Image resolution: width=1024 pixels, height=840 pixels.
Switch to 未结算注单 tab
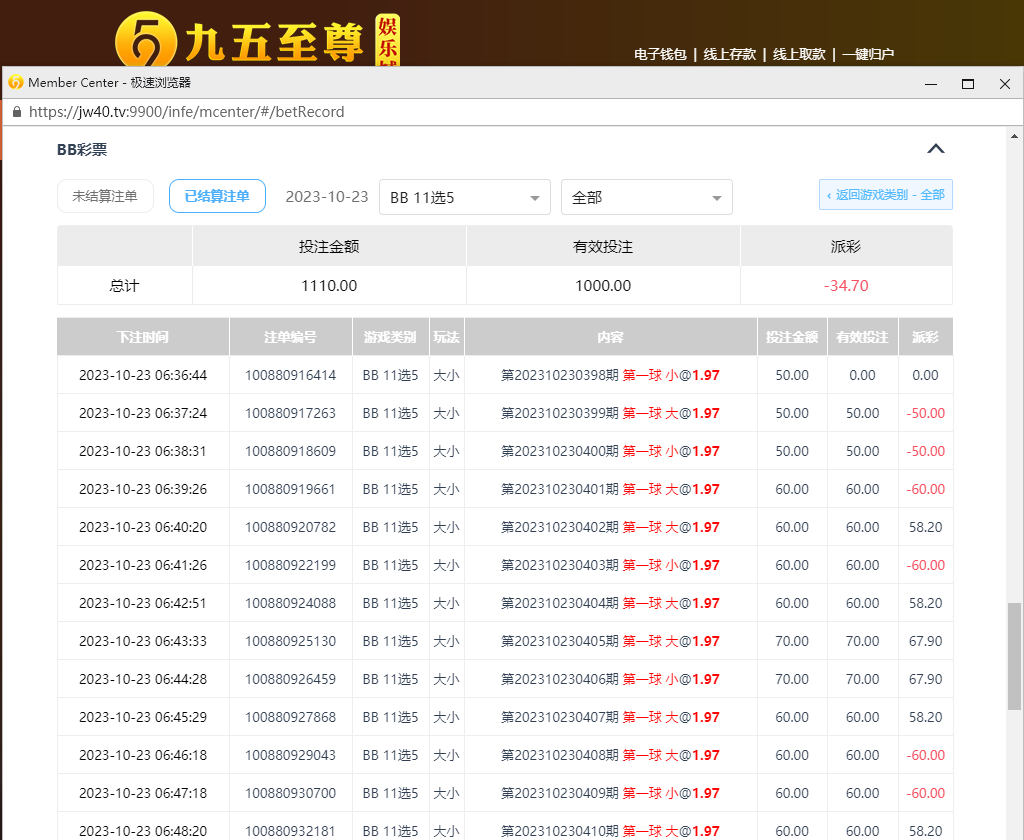click(x=105, y=196)
